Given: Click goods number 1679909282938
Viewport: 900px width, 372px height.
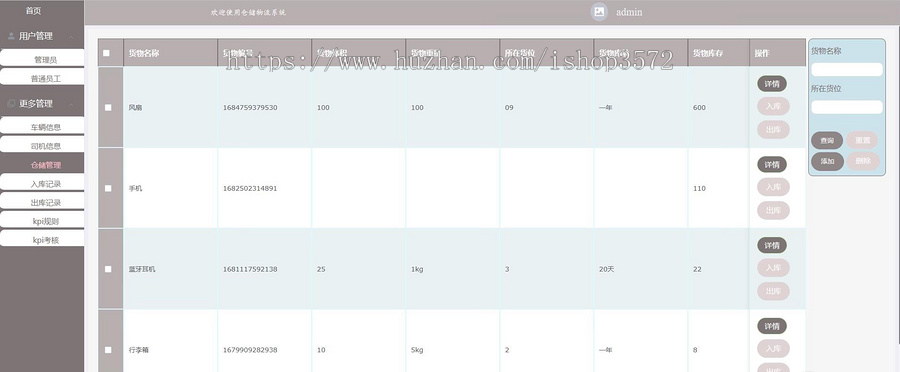Looking at the screenshot, I should (250, 350).
